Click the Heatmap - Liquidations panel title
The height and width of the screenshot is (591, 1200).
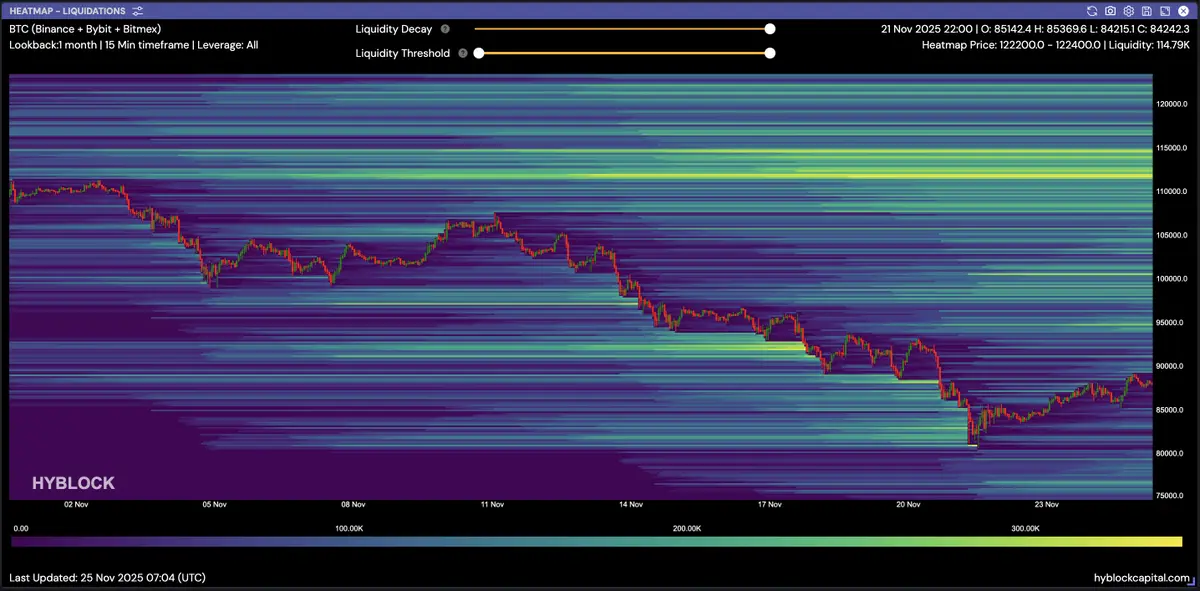click(67, 11)
